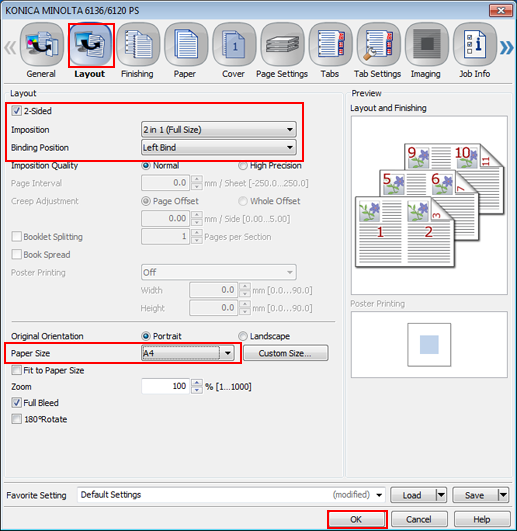Click the Page Interval field
Screen dimensions: 517x531
point(166,183)
